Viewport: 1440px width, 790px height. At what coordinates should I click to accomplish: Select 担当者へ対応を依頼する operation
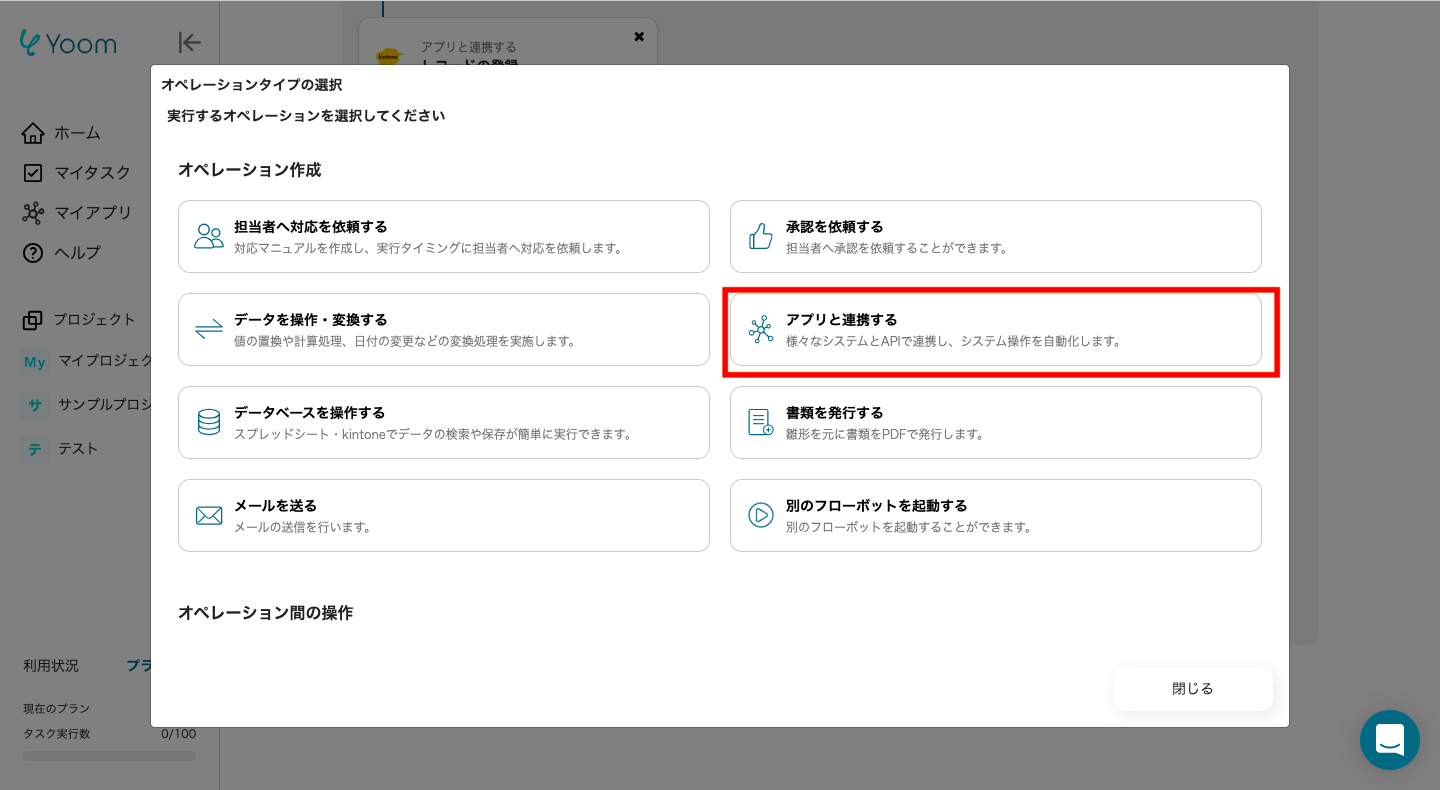[x=443, y=236]
